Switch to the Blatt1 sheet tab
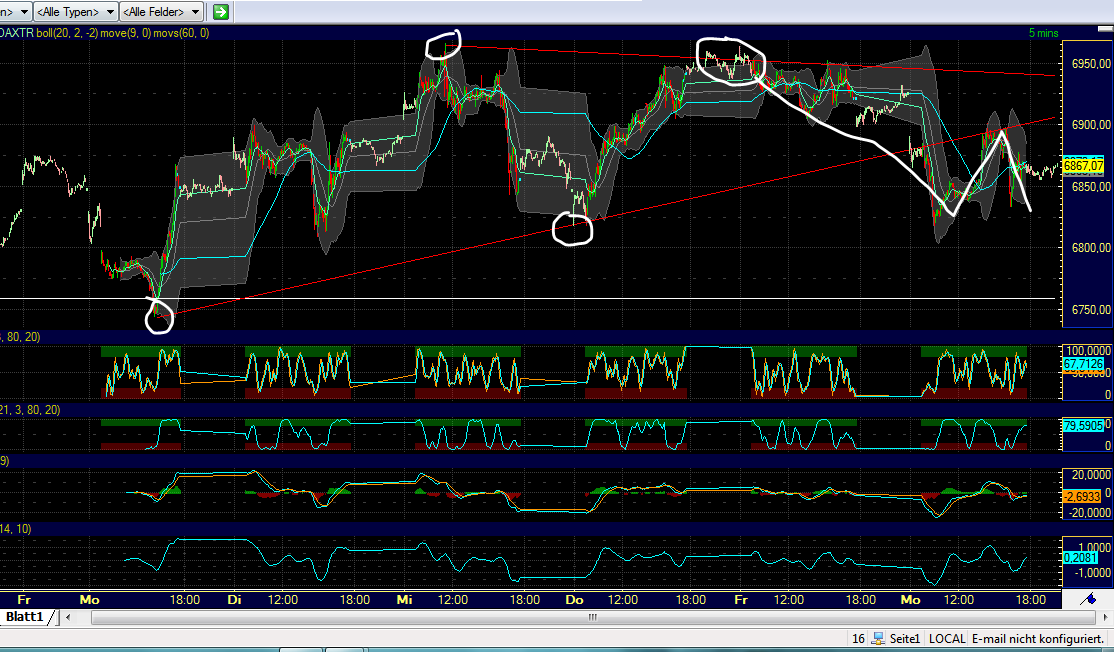Viewport: 1114px width, 652px height. [x=25, y=616]
